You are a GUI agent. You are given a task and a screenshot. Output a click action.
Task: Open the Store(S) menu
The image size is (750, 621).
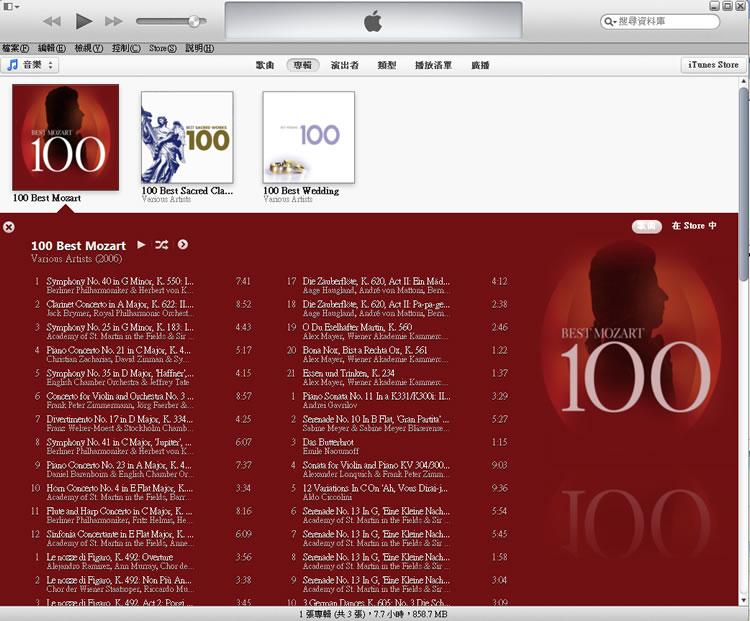pyautogui.click(x=163, y=48)
